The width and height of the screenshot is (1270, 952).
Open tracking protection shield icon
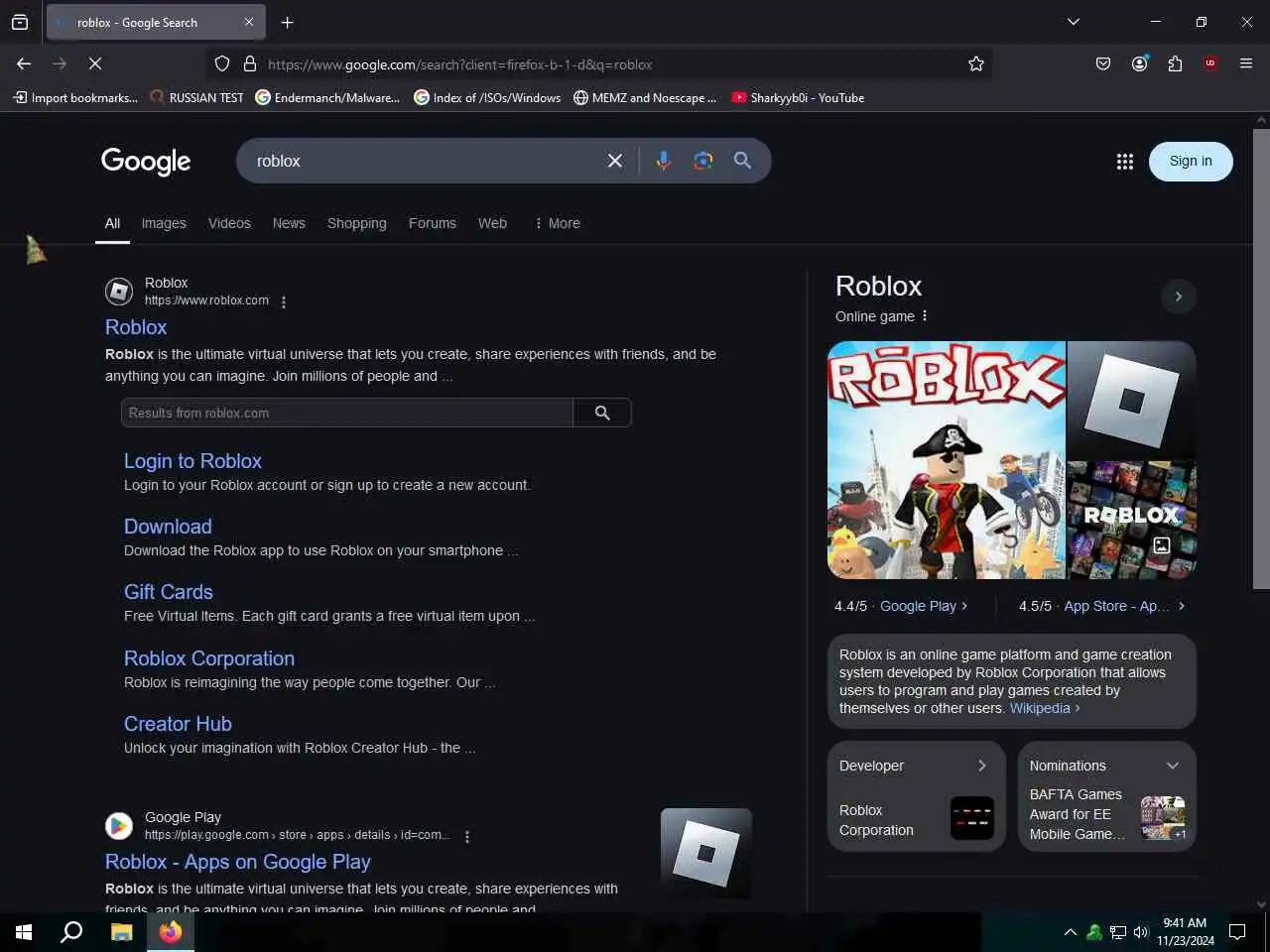tap(222, 63)
